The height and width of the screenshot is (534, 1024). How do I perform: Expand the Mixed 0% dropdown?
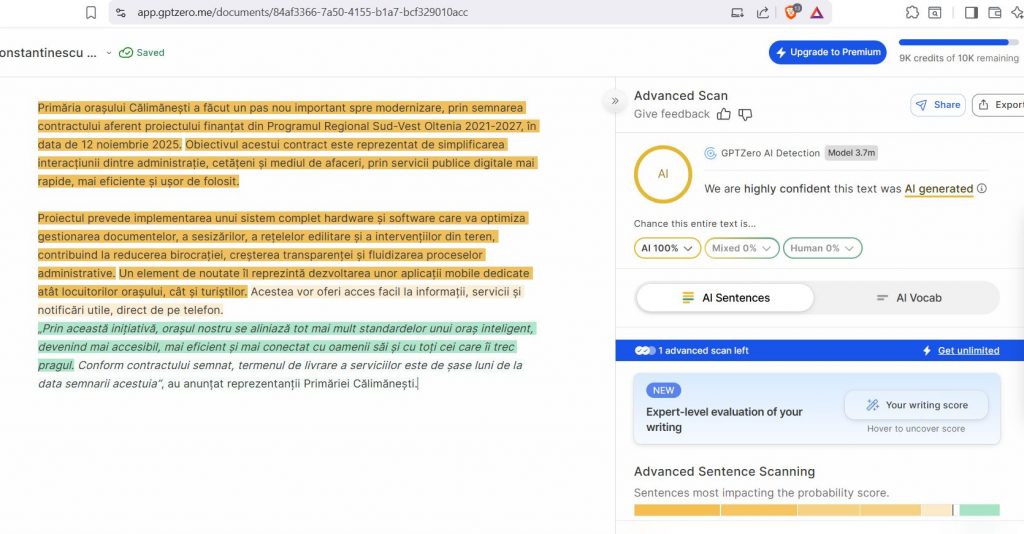(x=740, y=248)
